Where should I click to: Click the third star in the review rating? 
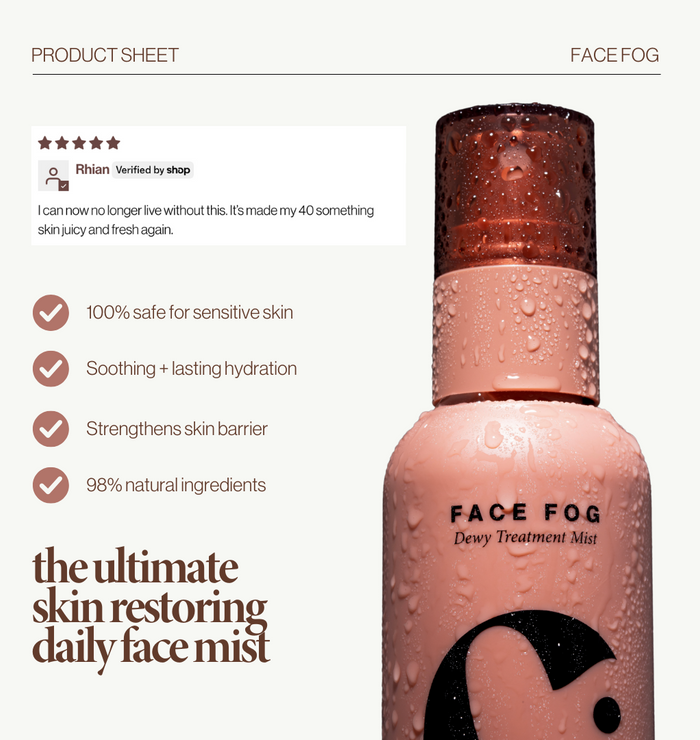(79, 143)
